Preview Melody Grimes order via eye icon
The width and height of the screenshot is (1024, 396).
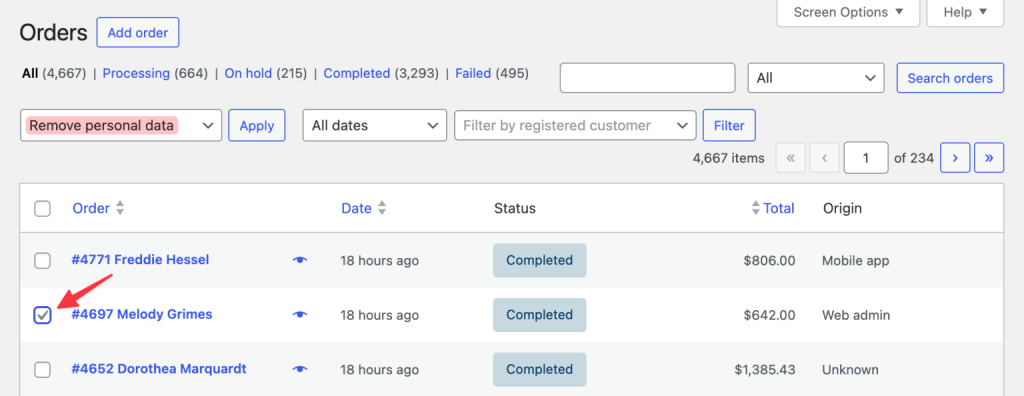pyautogui.click(x=300, y=314)
